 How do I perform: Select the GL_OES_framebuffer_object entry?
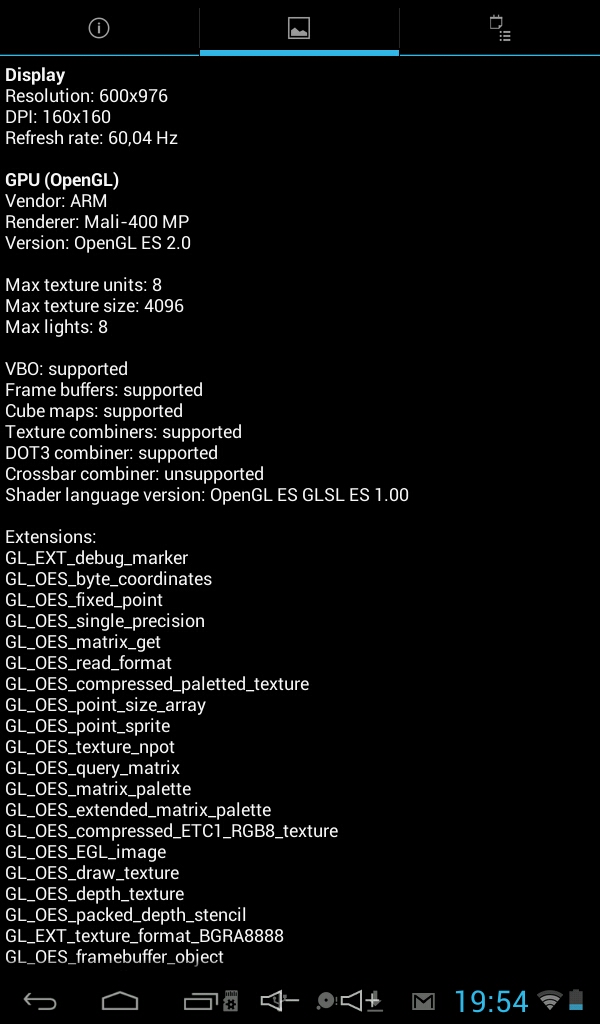click(114, 957)
